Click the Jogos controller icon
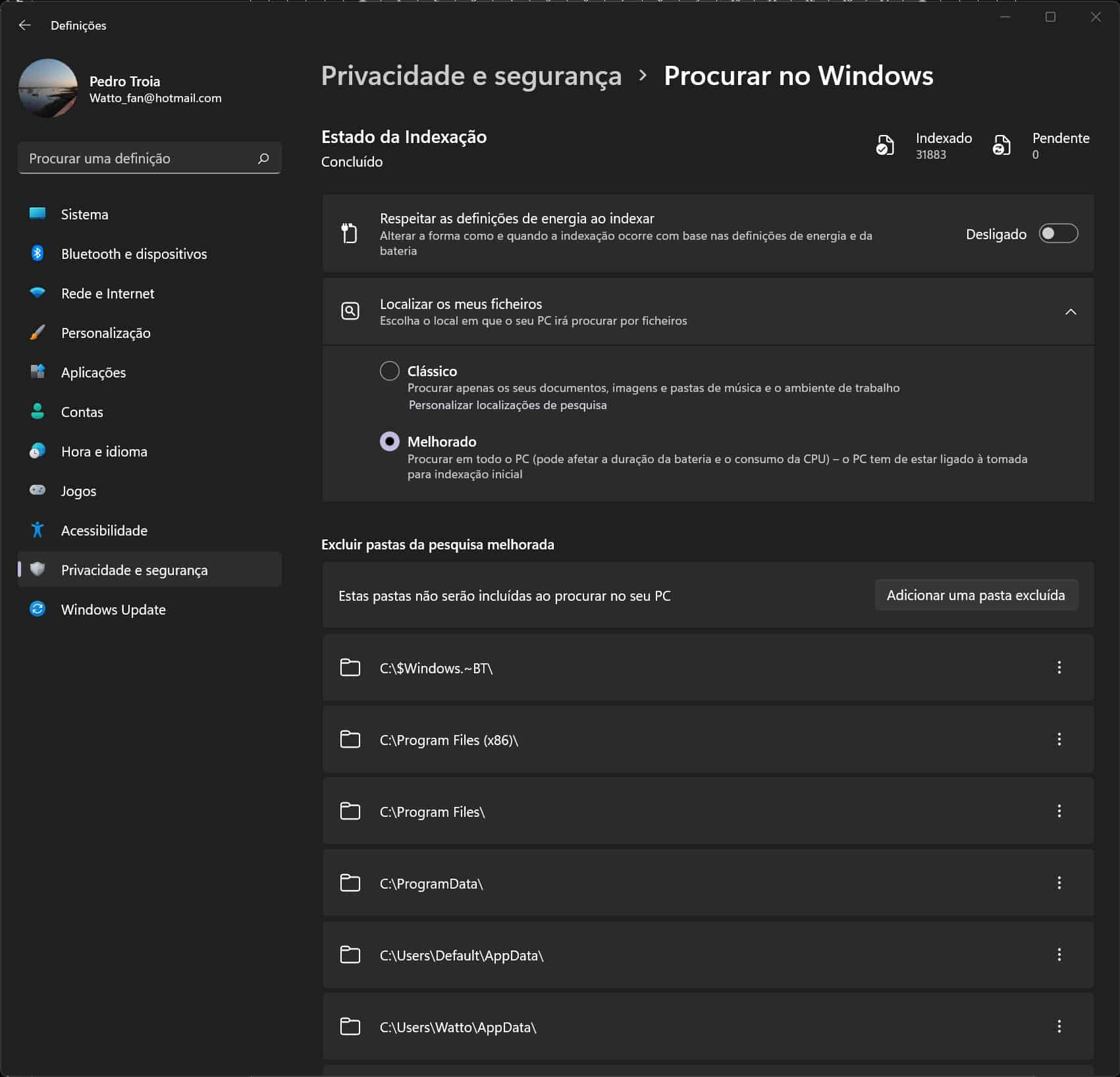1120x1077 pixels. (x=38, y=491)
